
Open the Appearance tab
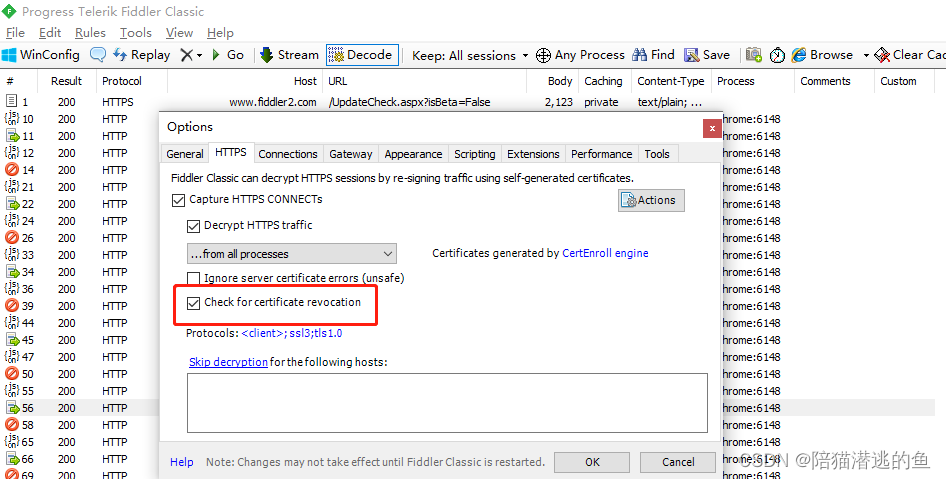[x=413, y=154]
